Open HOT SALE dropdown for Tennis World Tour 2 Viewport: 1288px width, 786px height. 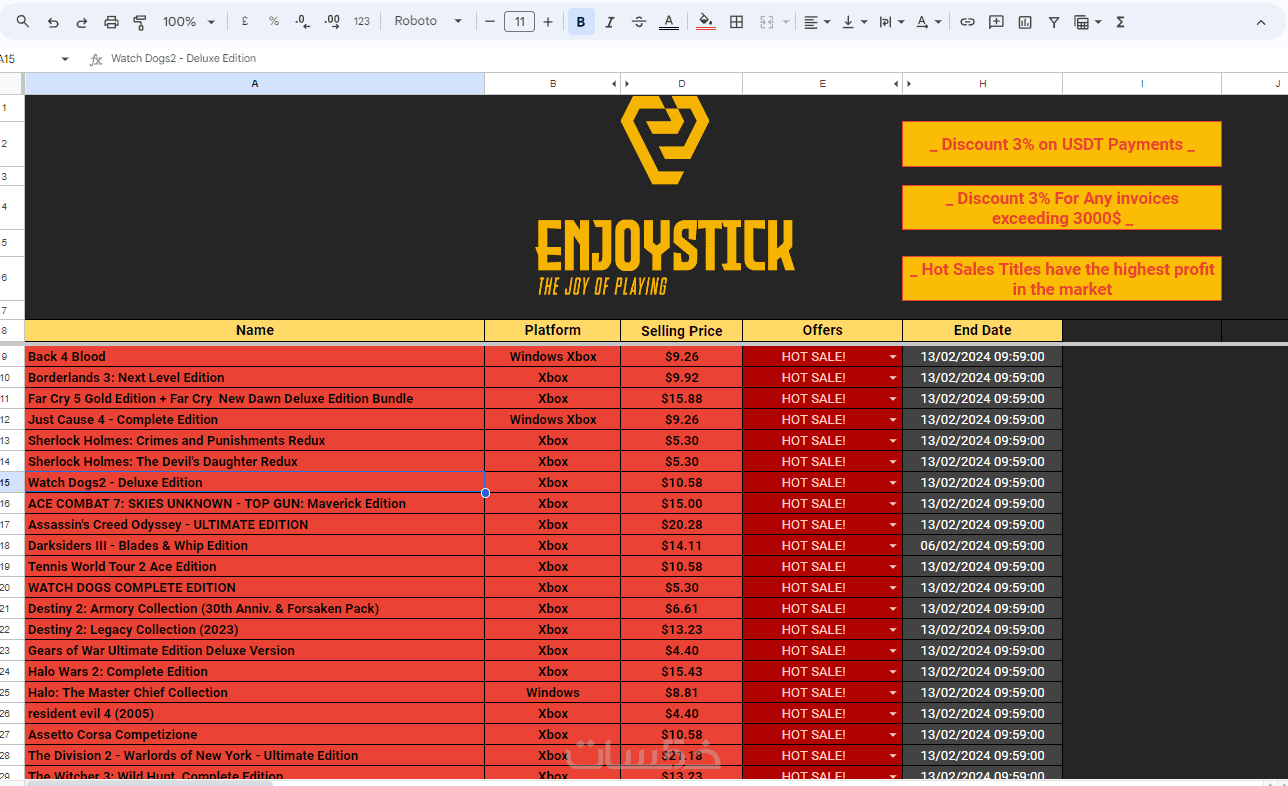893,567
